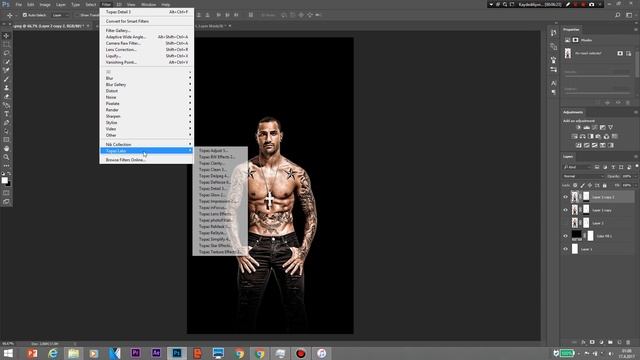Screen dimensions: 640x360
Task: Click the Color Fill 1 black thumbnail
Action: [576, 235]
